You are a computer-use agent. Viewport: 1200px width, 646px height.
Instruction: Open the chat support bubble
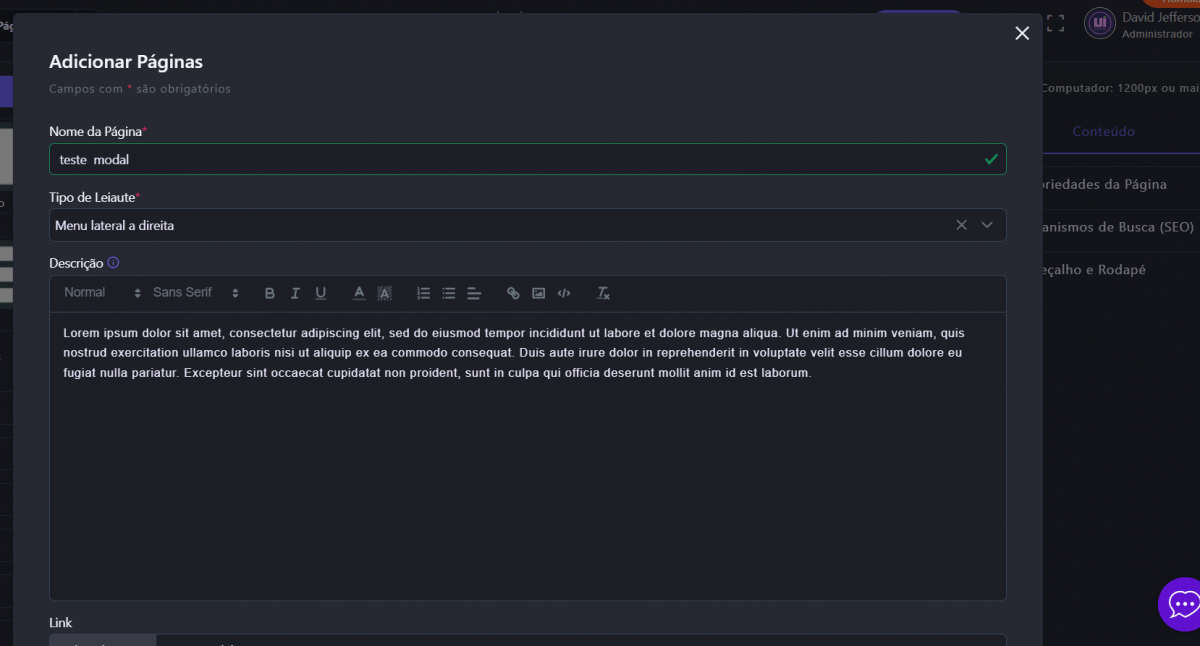(1183, 604)
